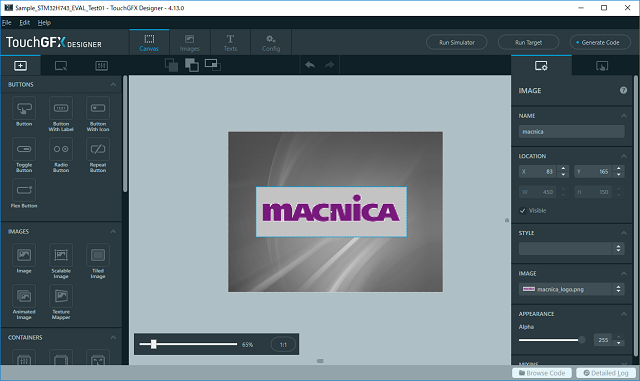Click the bring forward toolbar icon
Image resolution: width=640 pixels, height=381 pixels.
tap(192, 65)
